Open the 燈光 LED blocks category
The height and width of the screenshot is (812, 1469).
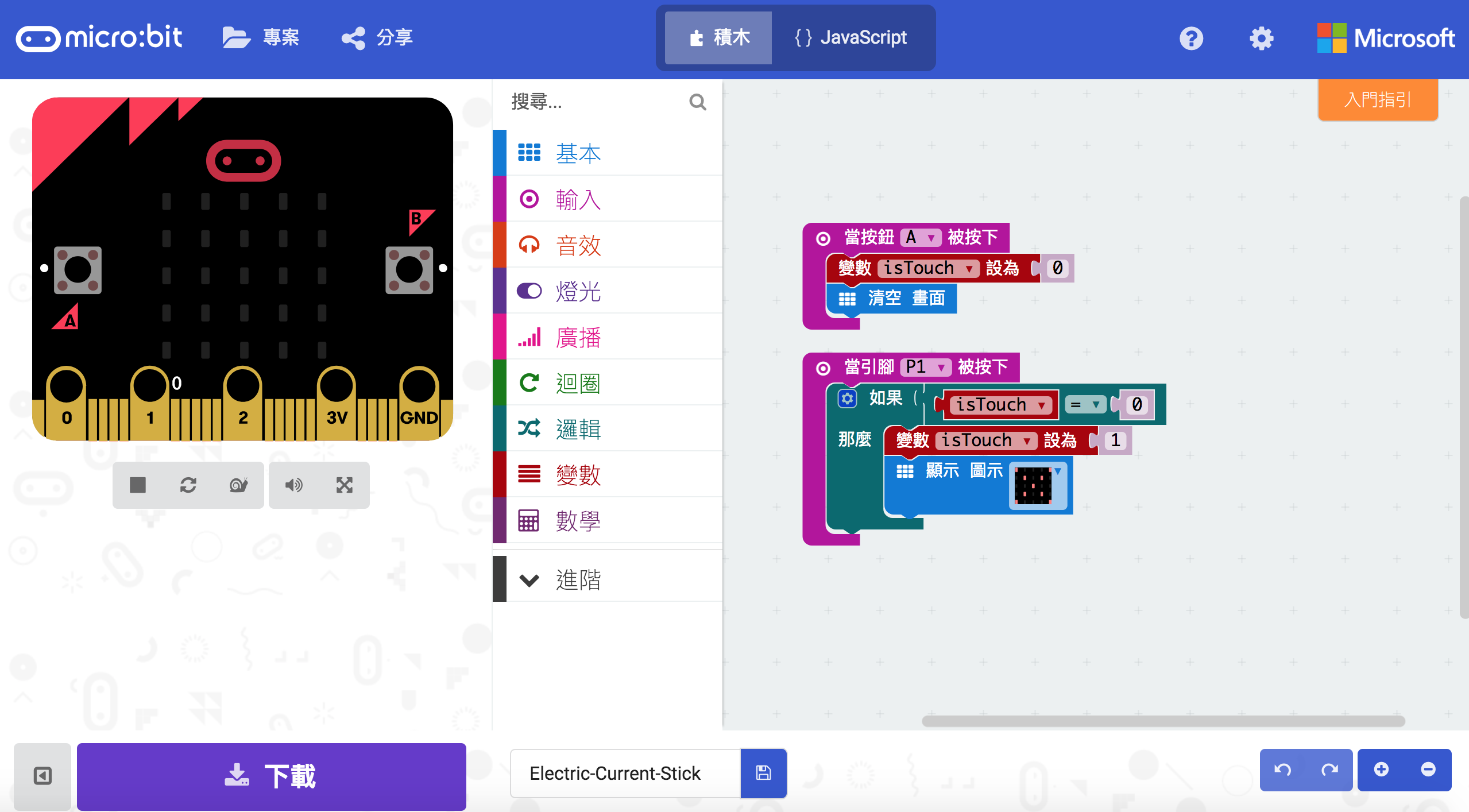608,291
